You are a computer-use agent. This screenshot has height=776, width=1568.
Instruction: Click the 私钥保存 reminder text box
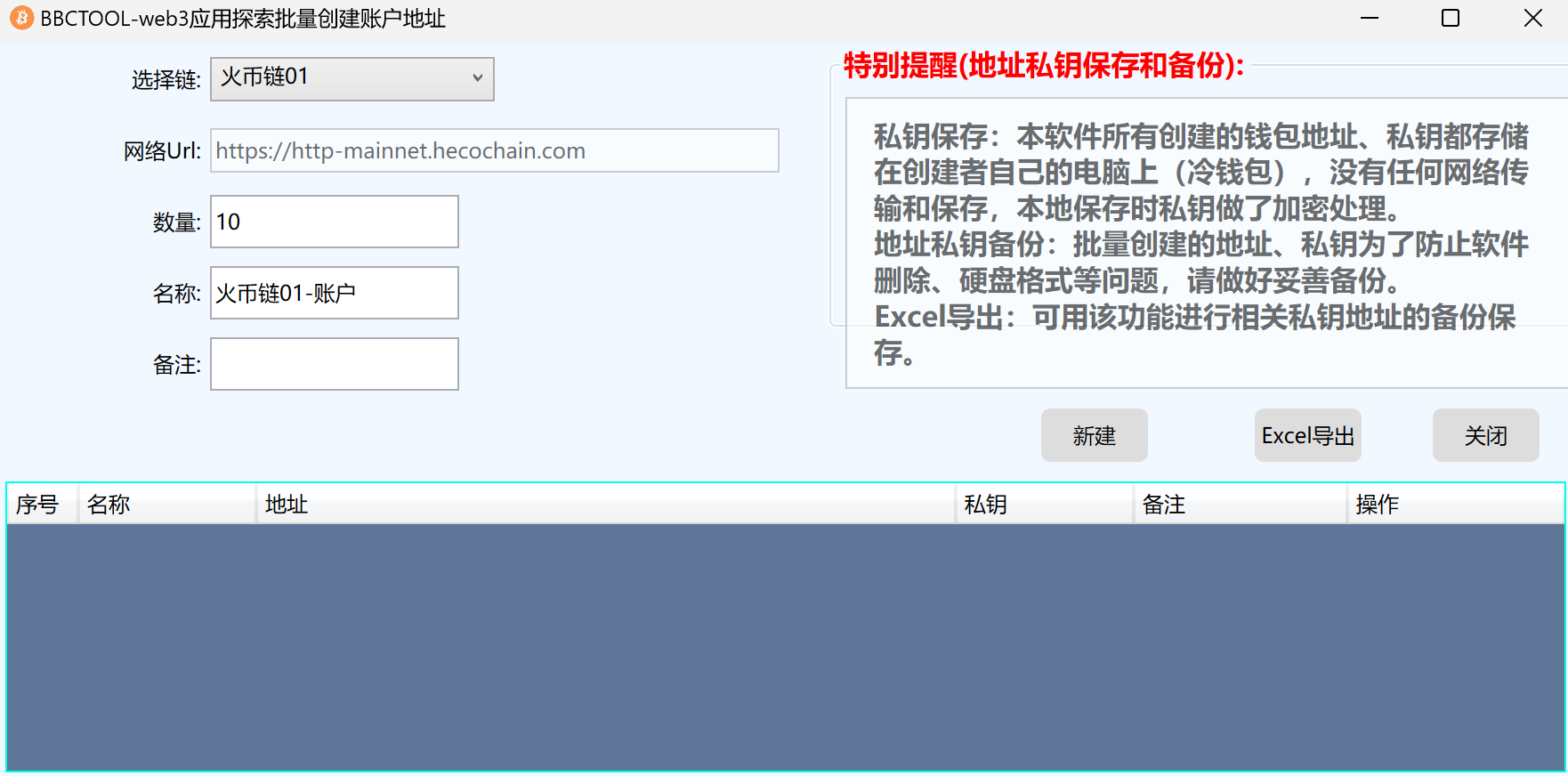point(1201,243)
